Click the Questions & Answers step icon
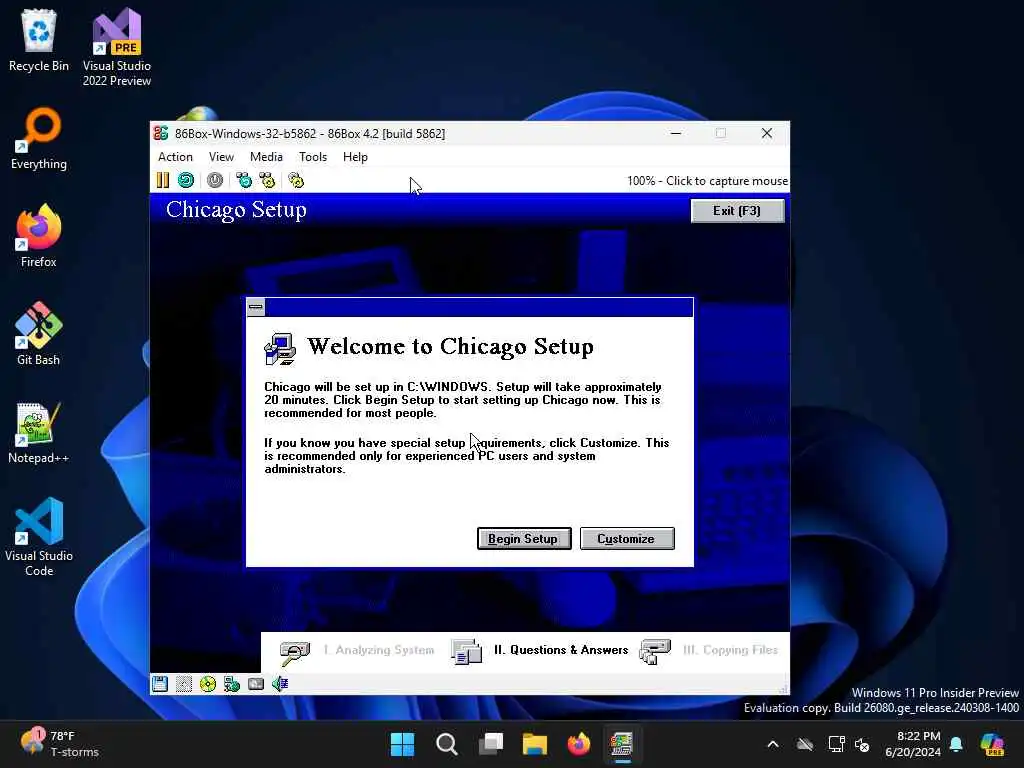 (x=466, y=651)
